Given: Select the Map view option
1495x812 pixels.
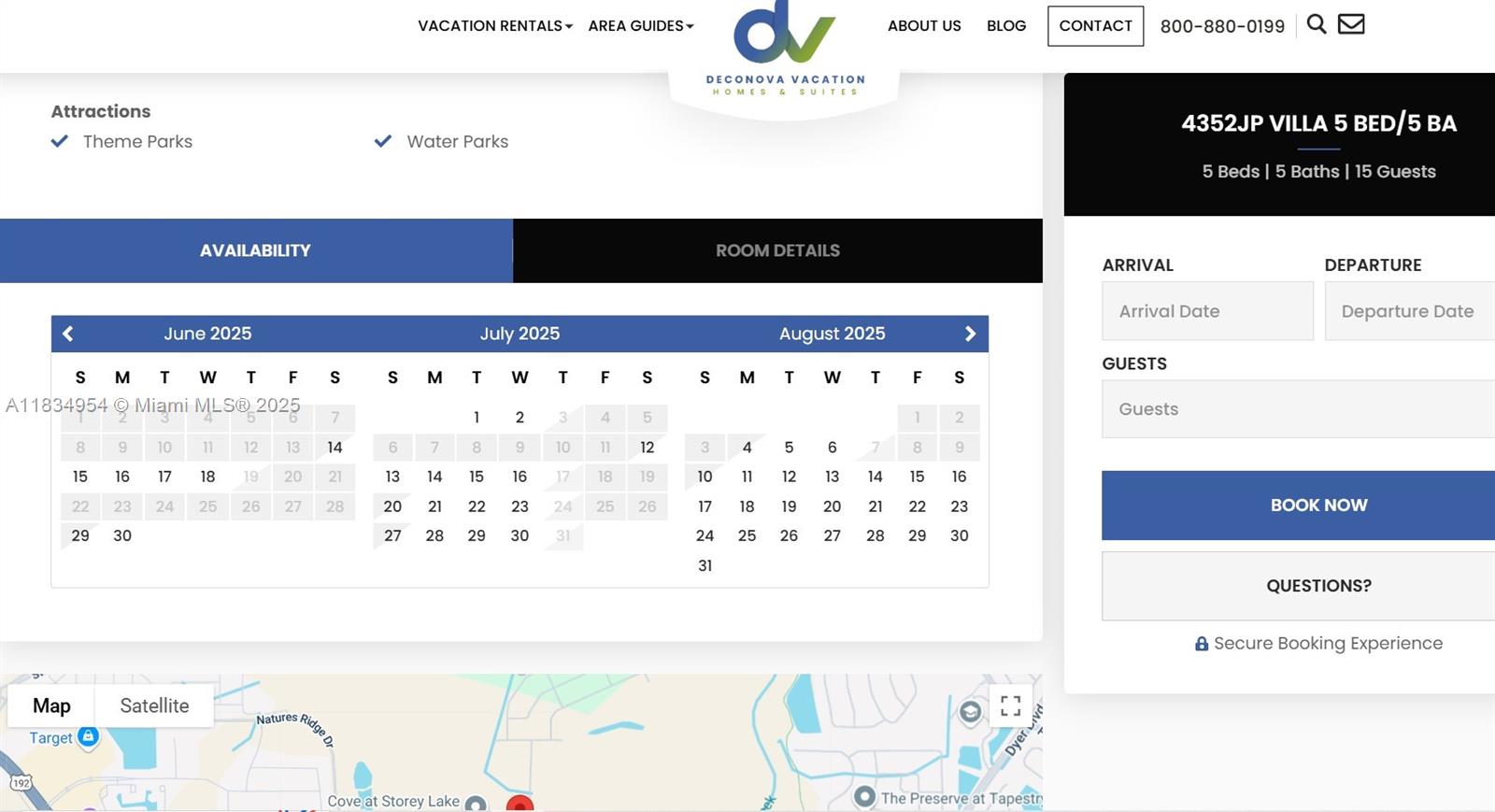Looking at the screenshot, I should [x=51, y=705].
